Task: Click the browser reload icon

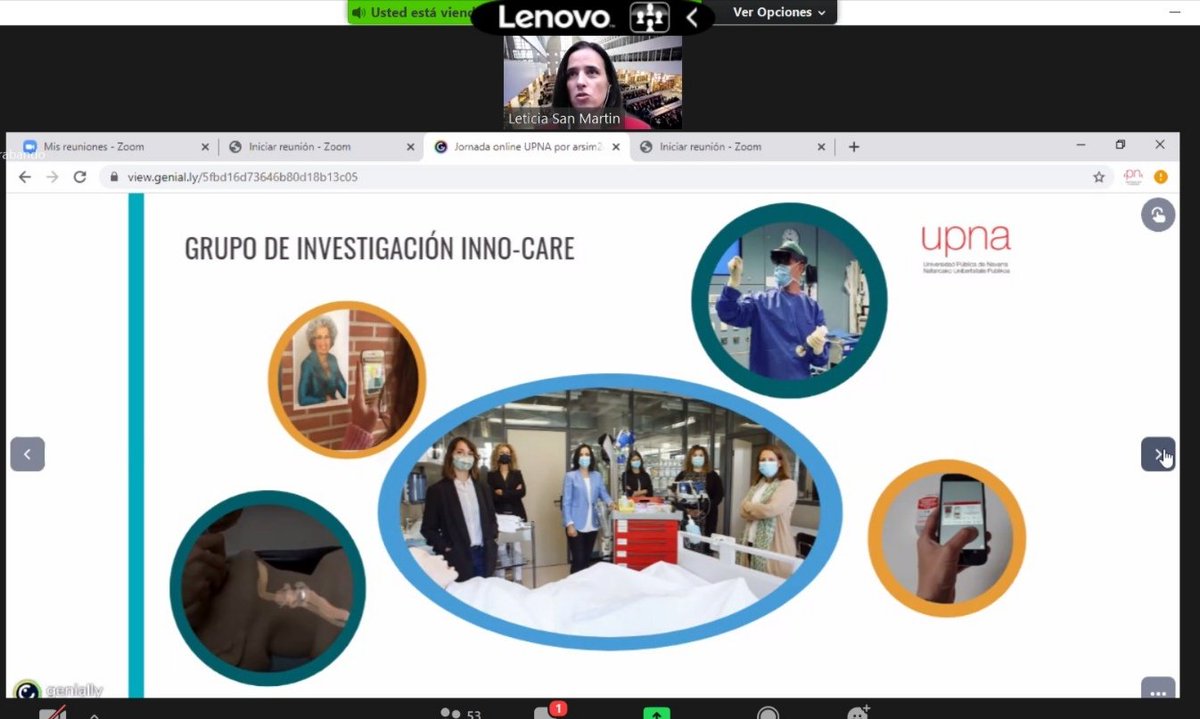Action: pyautogui.click(x=79, y=176)
